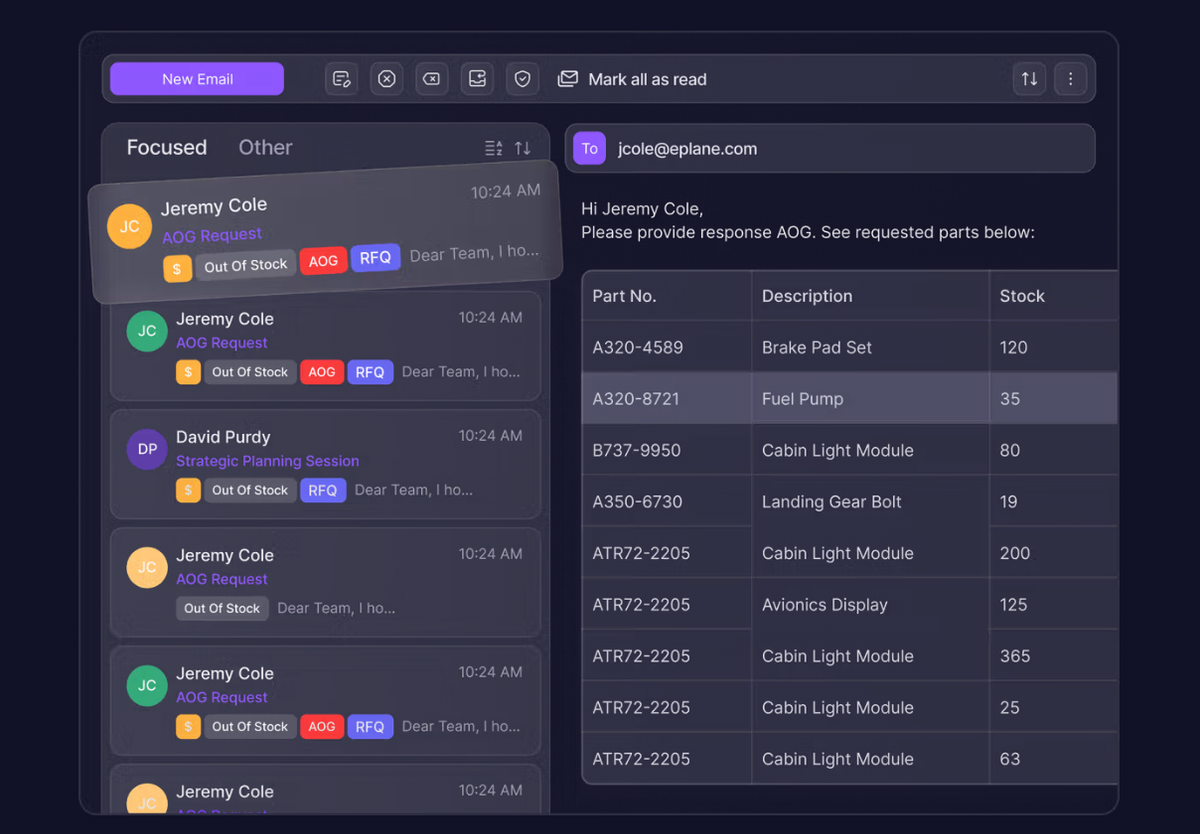Click Jeremy Cole's avatar on the dragged email card

pyautogui.click(x=129, y=226)
